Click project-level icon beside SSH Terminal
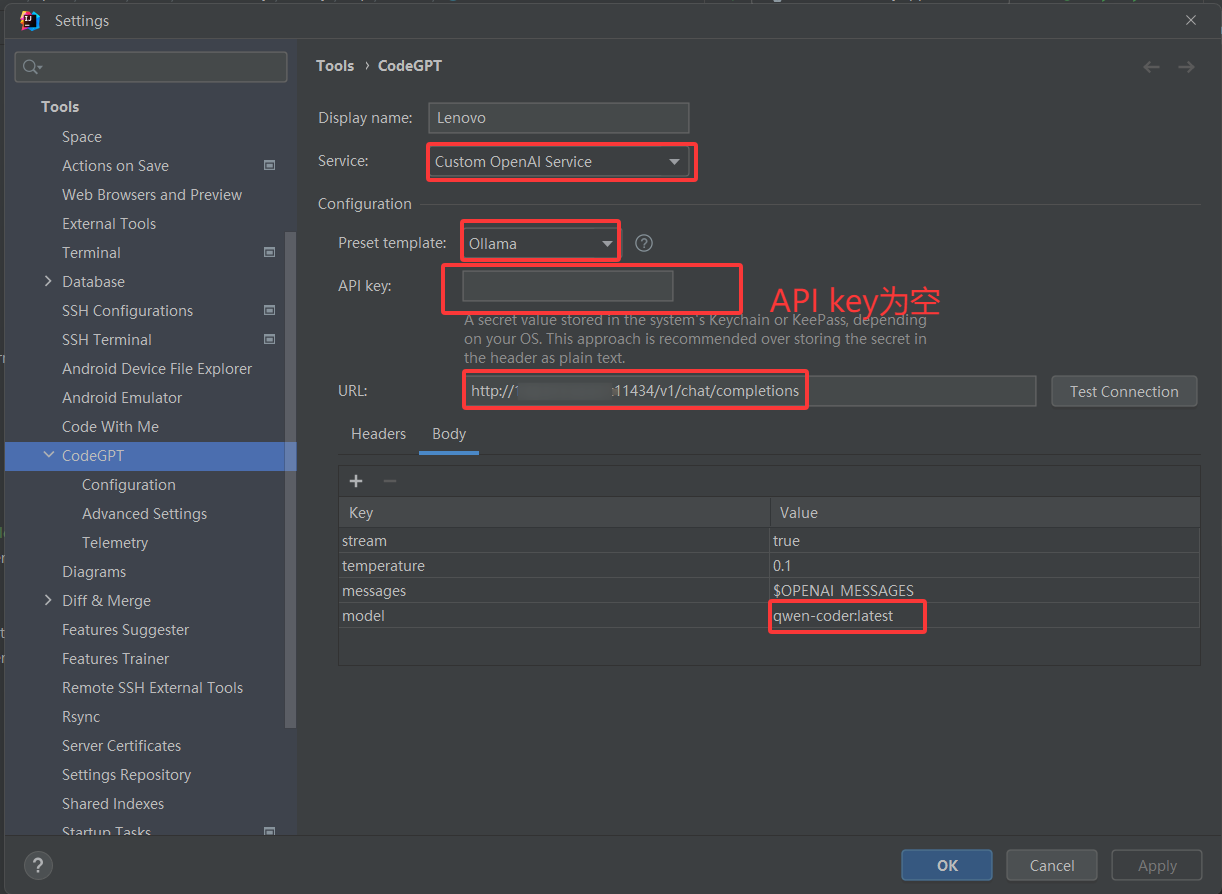Screen dimensions: 1222x894 coord(269,339)
